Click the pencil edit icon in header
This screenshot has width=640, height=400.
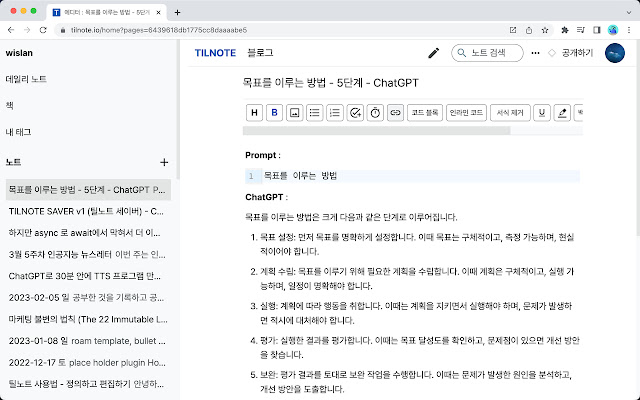433,53
